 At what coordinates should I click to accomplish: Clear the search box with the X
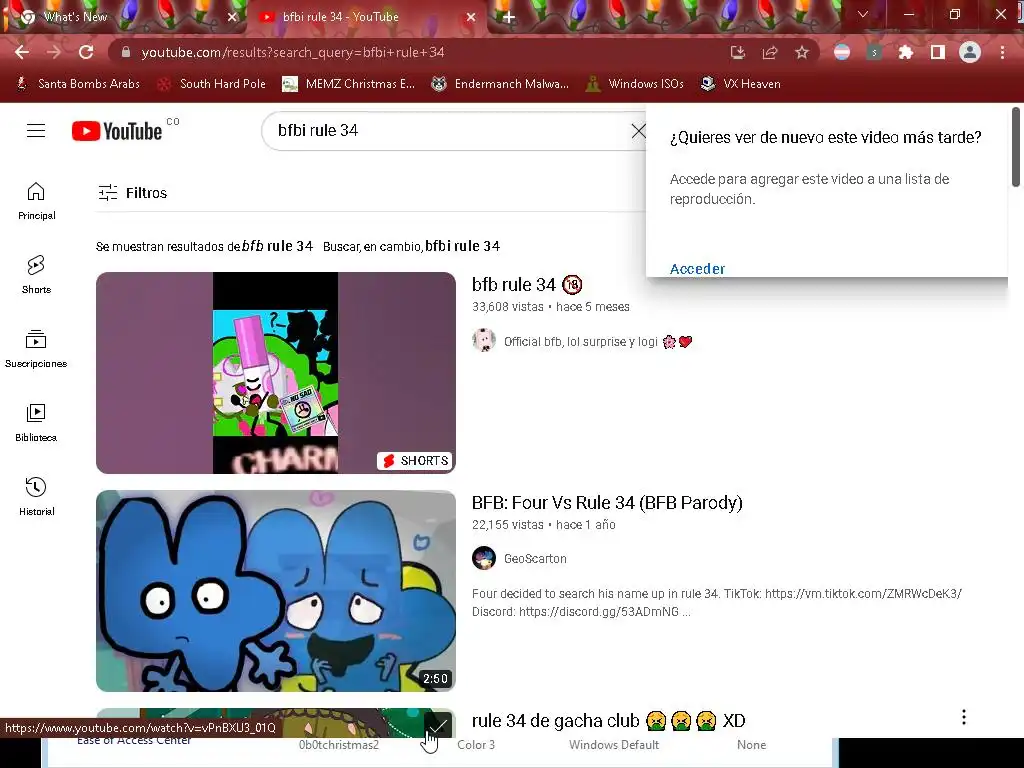639,131
